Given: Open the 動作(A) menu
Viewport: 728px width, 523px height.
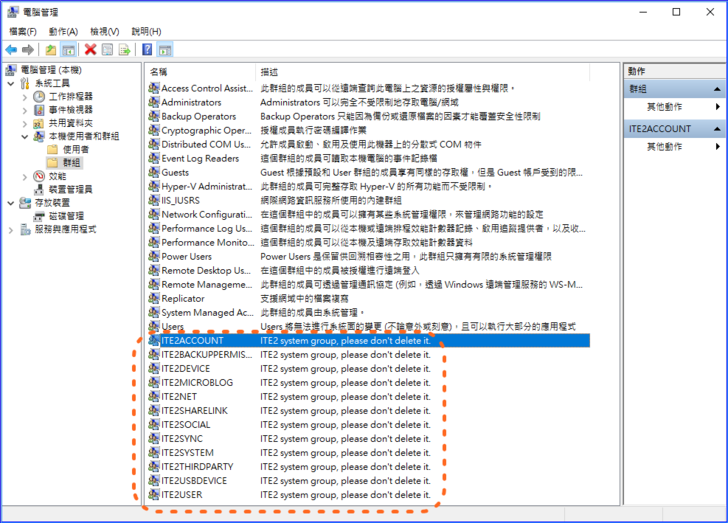Looking at the screenshot, I should [63, 32].
